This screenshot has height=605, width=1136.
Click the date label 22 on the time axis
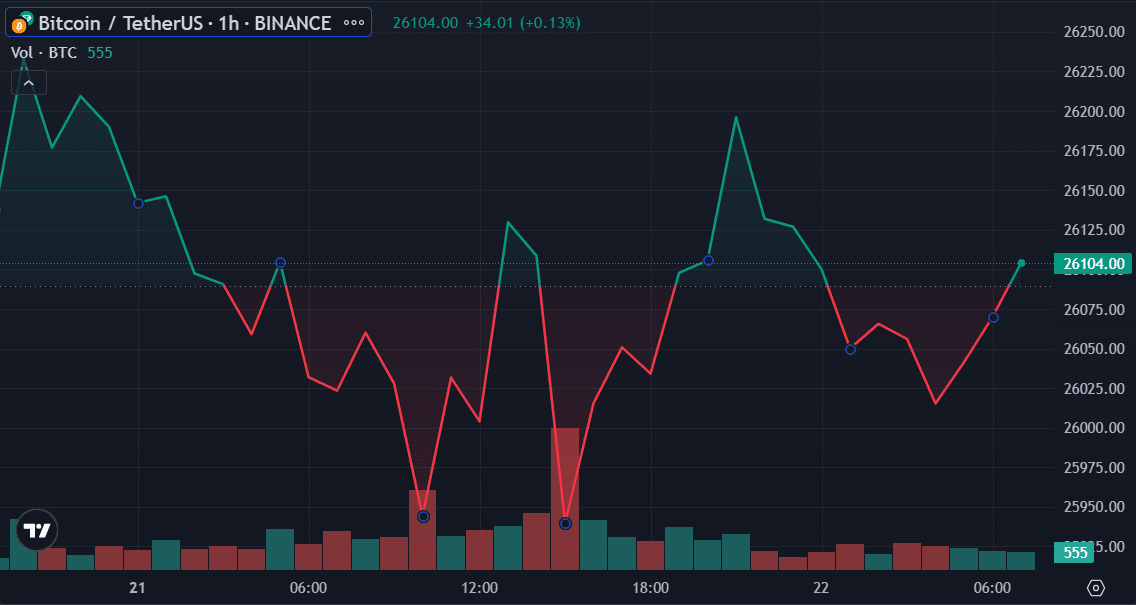(821, 588)
